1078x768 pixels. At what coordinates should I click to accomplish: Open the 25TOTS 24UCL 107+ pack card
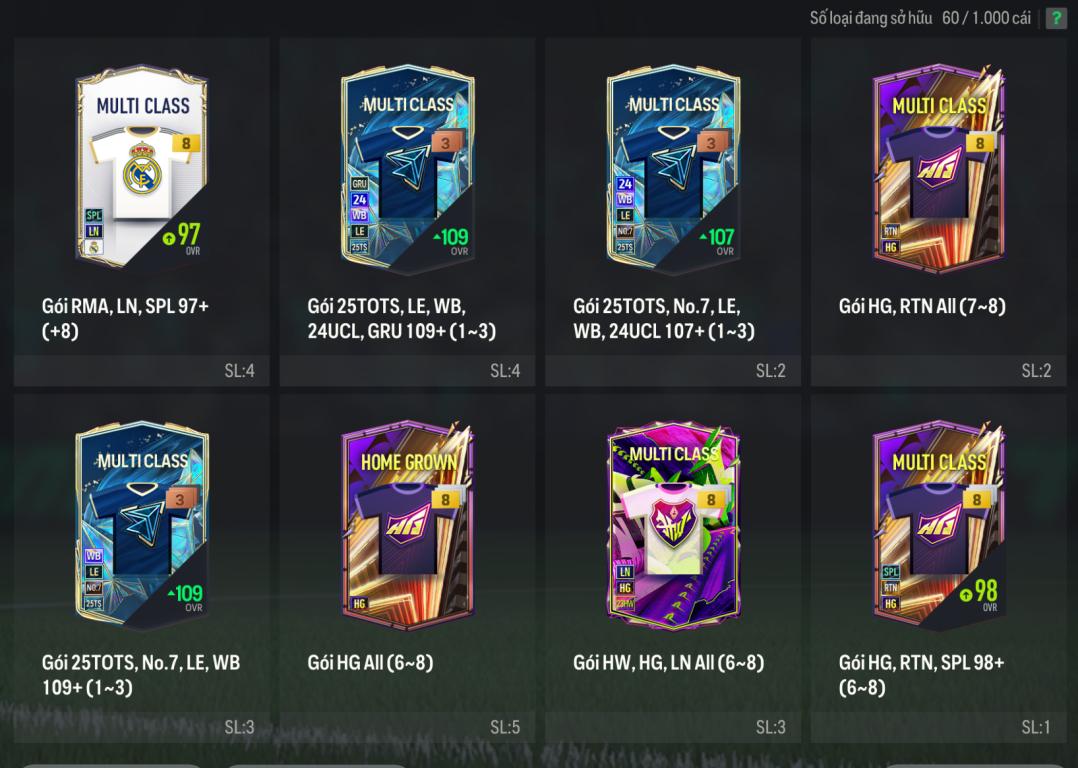[x=673, y=169]
